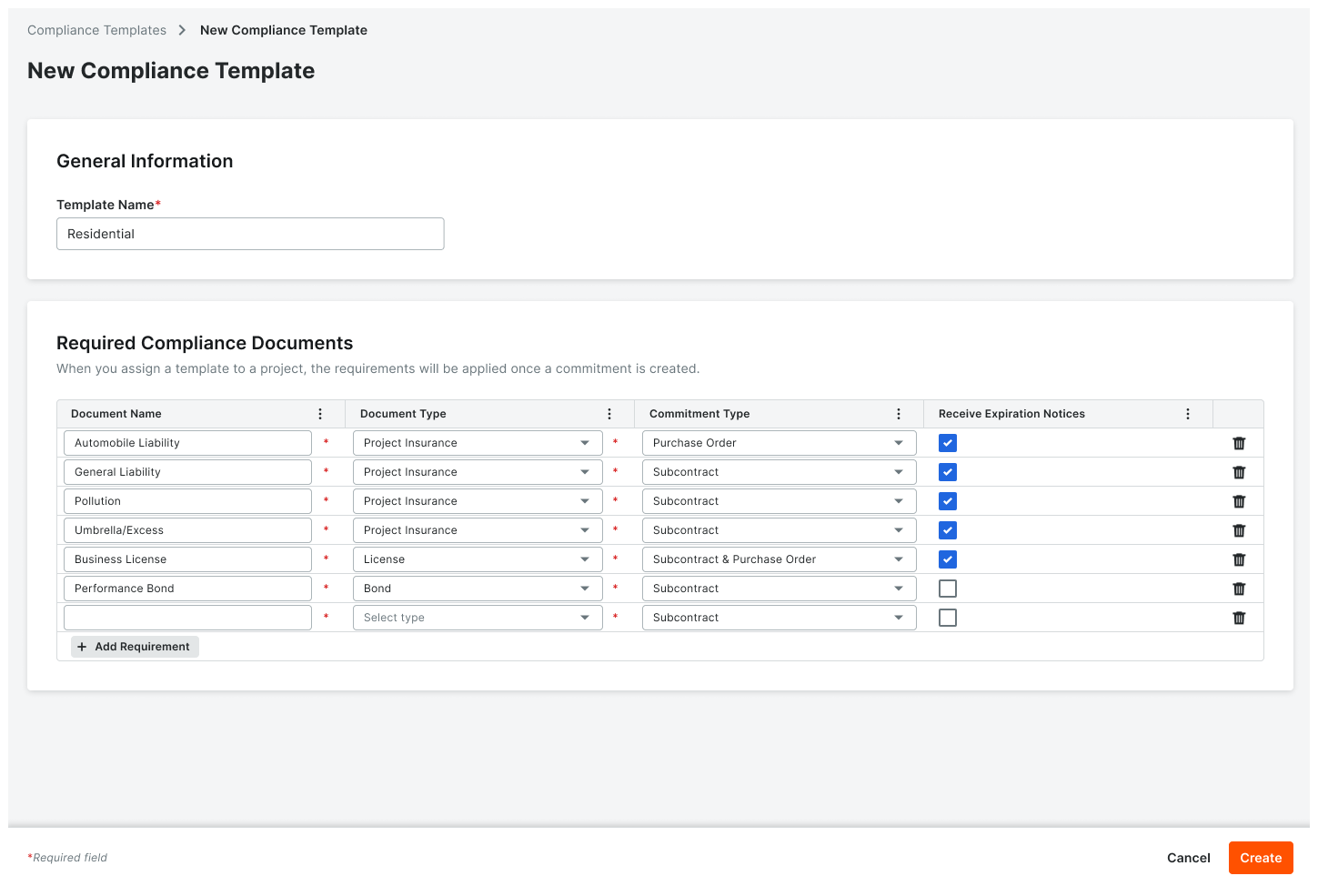Uncheck expiration notices for General Liability

point(947,472)
